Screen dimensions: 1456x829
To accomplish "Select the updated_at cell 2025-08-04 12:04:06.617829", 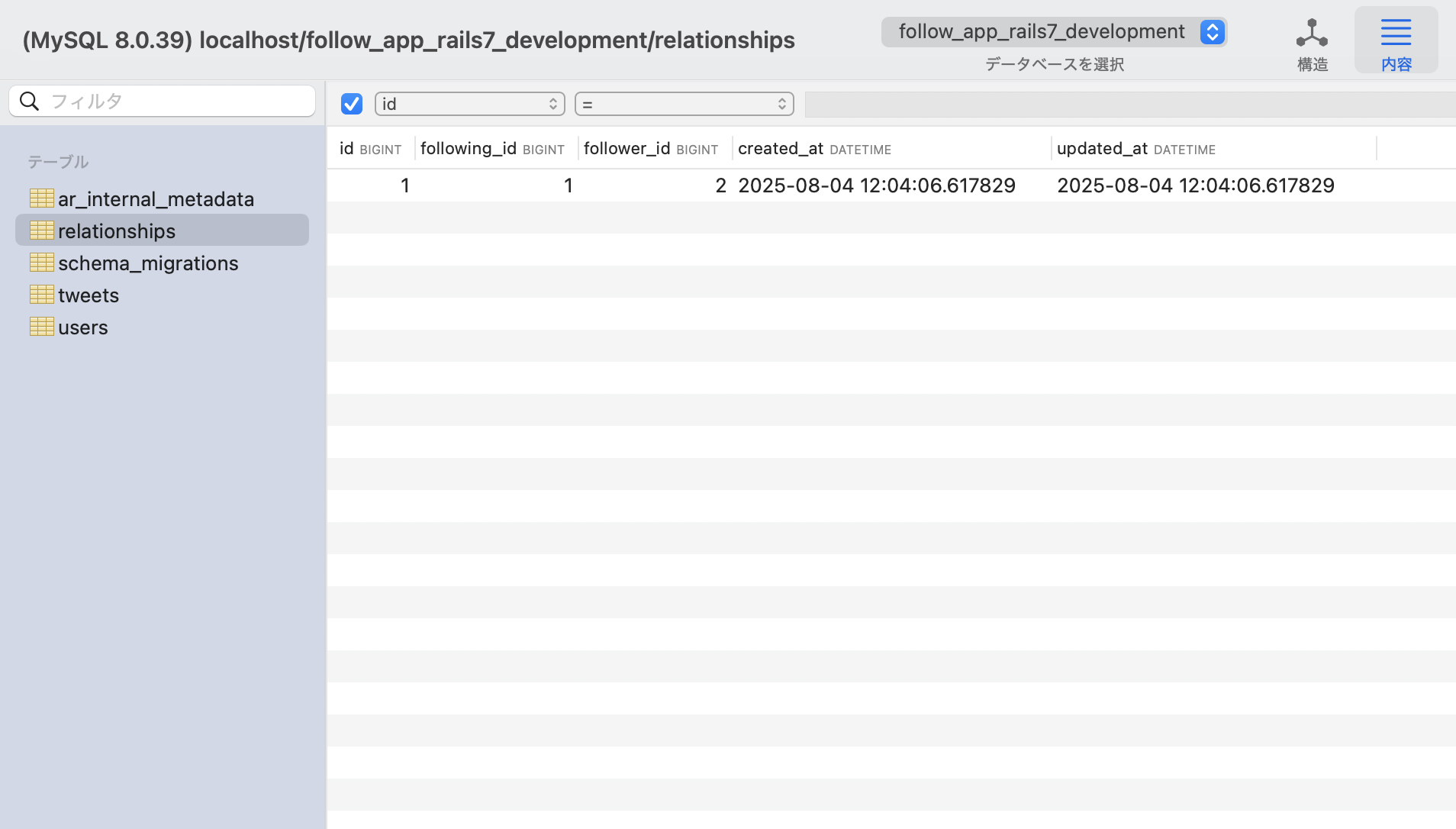I will point(1214,185).
